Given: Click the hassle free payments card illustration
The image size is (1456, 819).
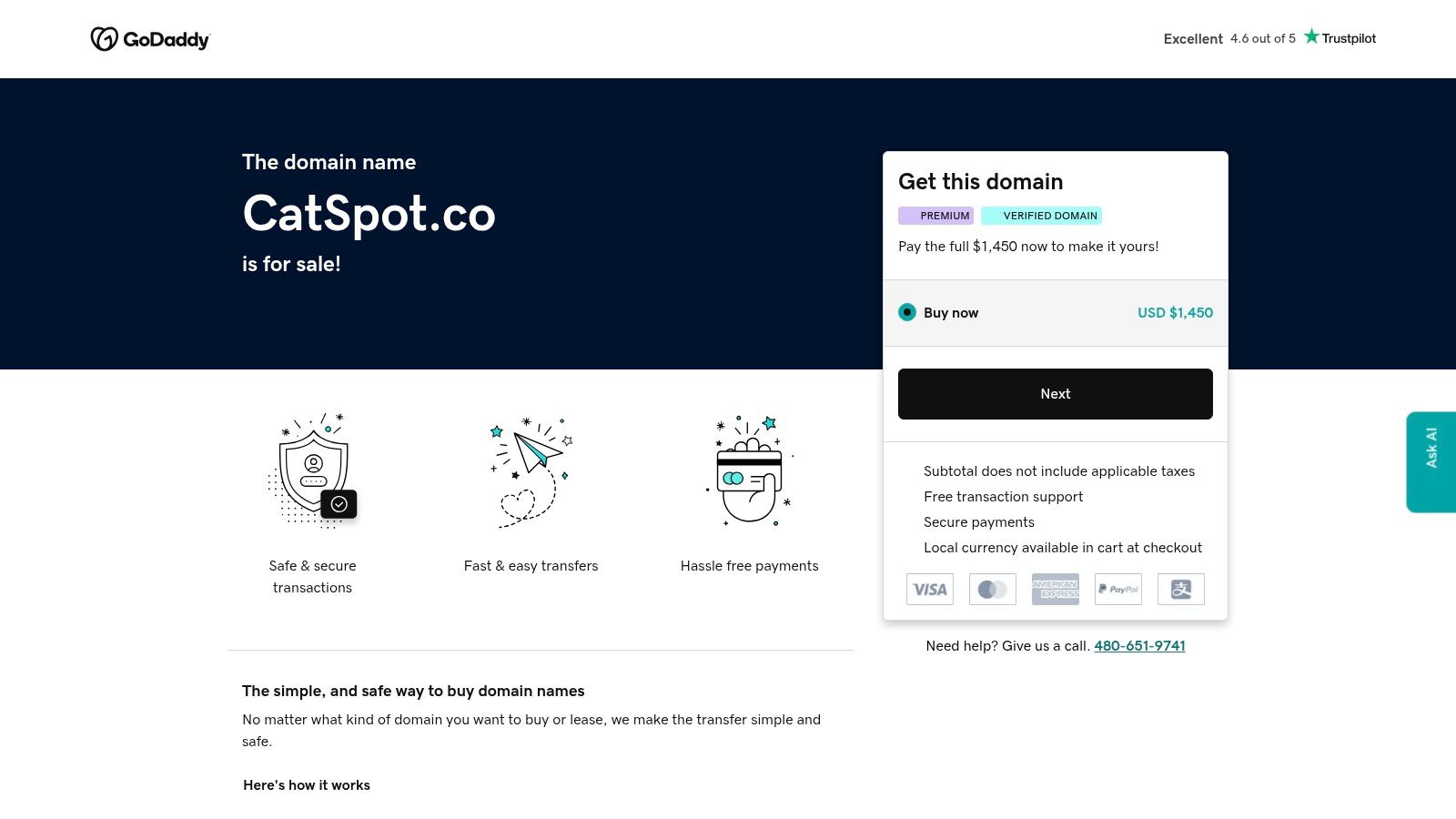Looking at the screenshot, I should pyautogui.click(x=750, y=470).
